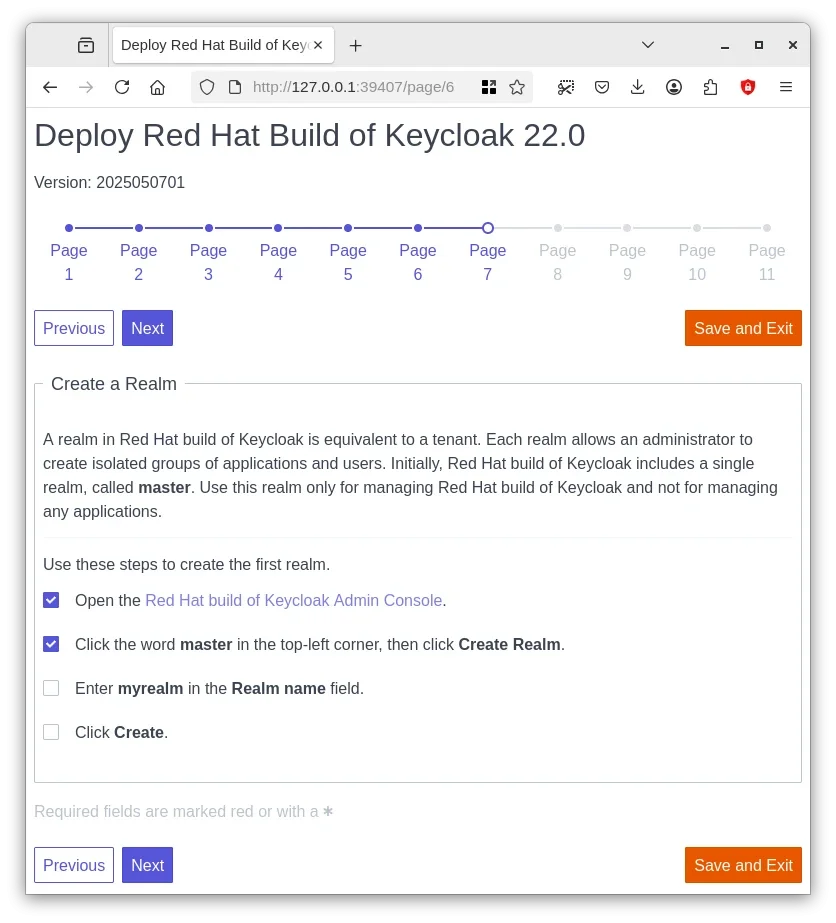This screenshot has width=836, height=923.
Task: Check the 'Enter myrealm' step checkbox
Action: pyautogui.click(x=51, y=688)
